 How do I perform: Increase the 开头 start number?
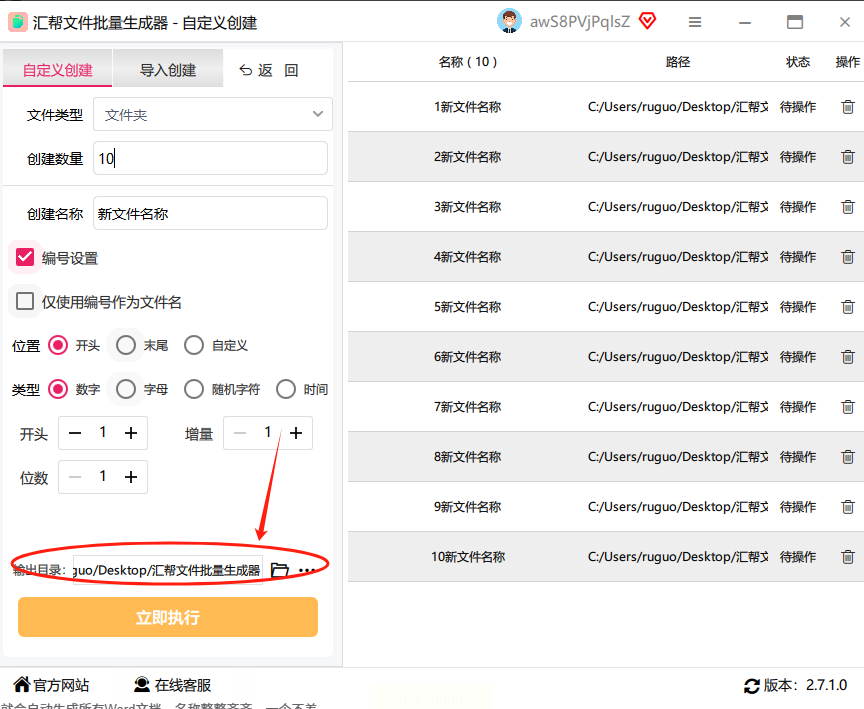click(131, 433)
